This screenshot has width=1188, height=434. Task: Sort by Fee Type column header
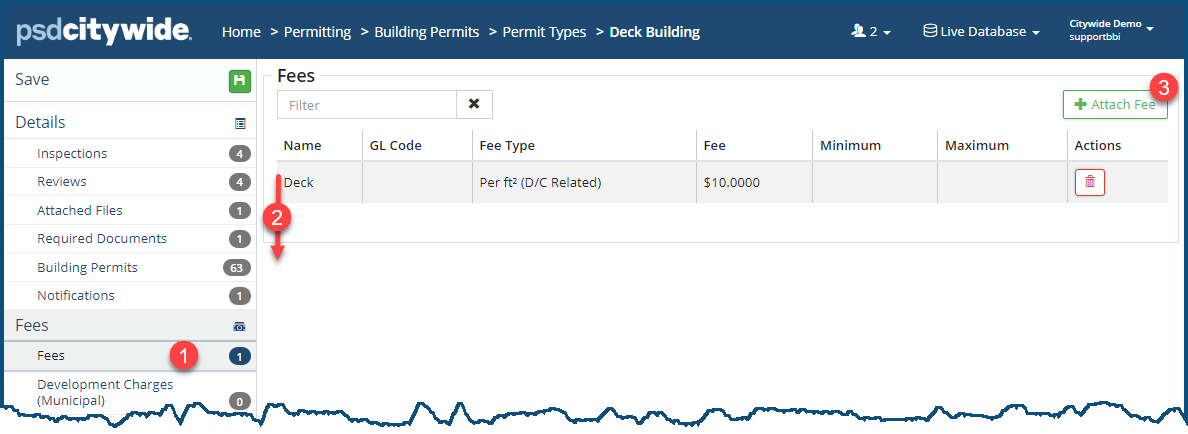507,146
